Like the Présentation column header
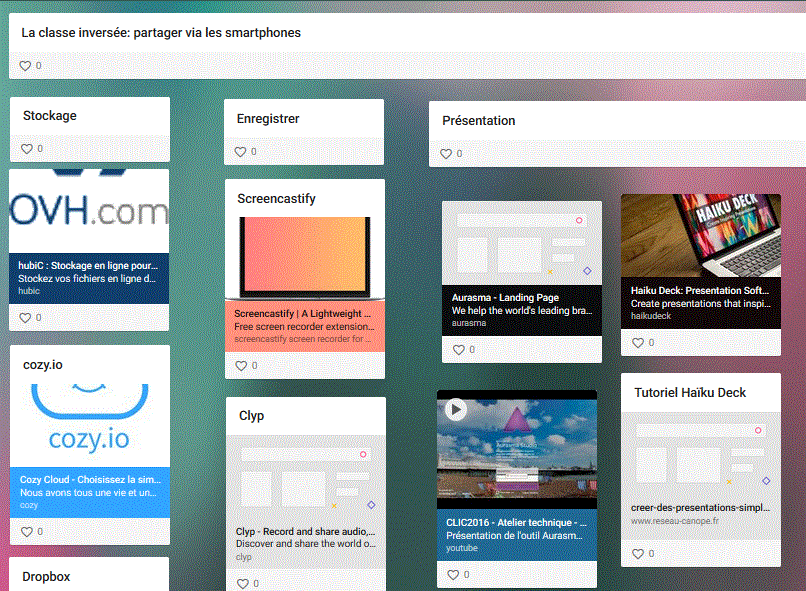The height and width of the screenshot is (591, 806). (447, 154)
